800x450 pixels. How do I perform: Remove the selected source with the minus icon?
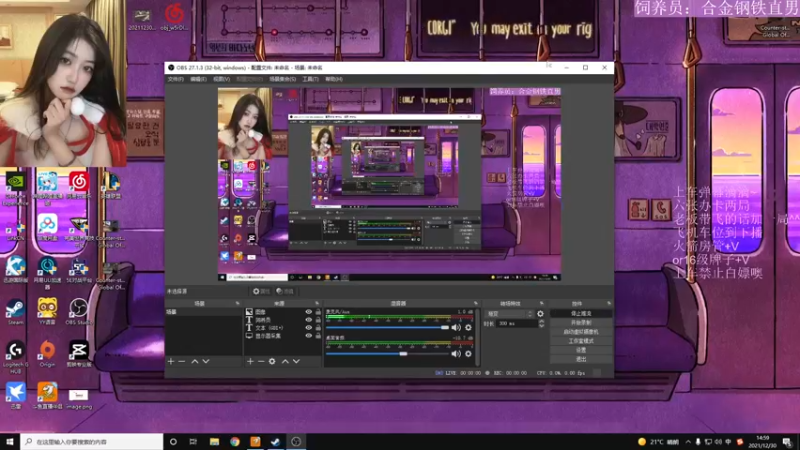click(x=261, y=361)
